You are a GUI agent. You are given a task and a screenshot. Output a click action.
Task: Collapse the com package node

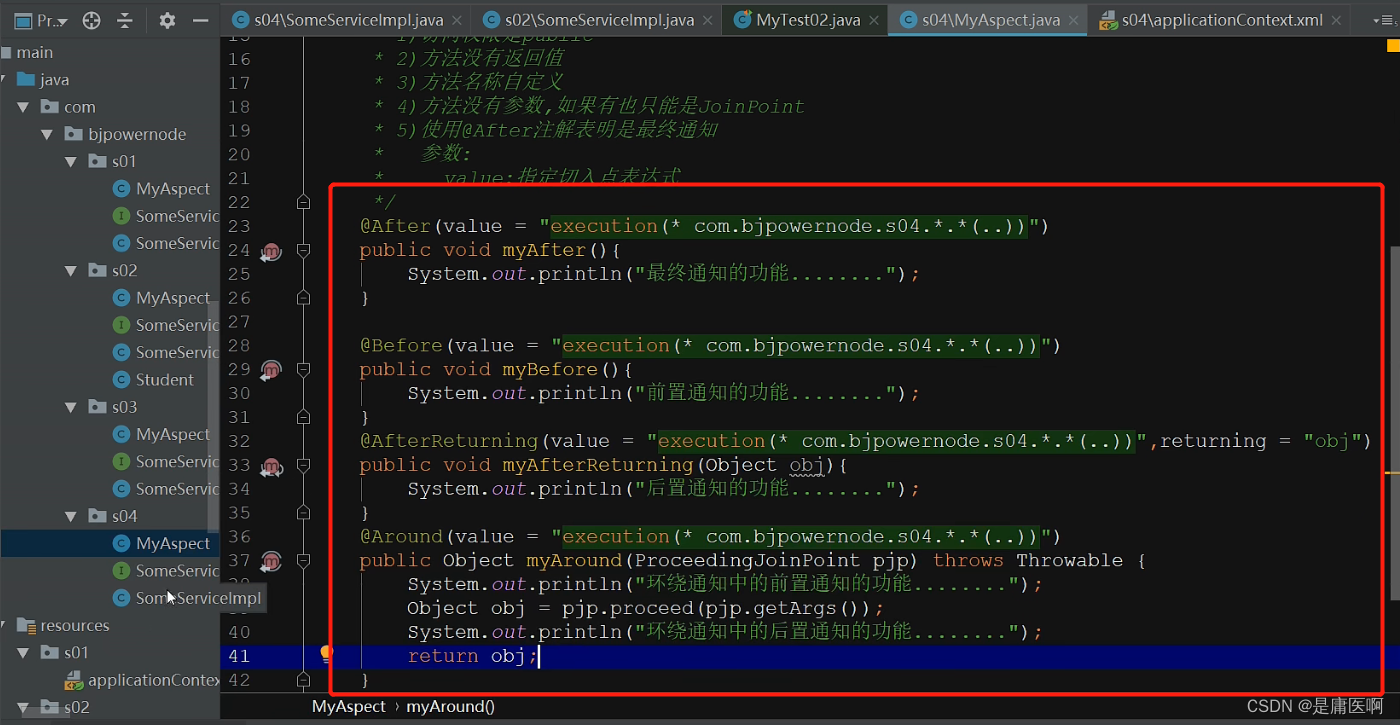point(24,107)
